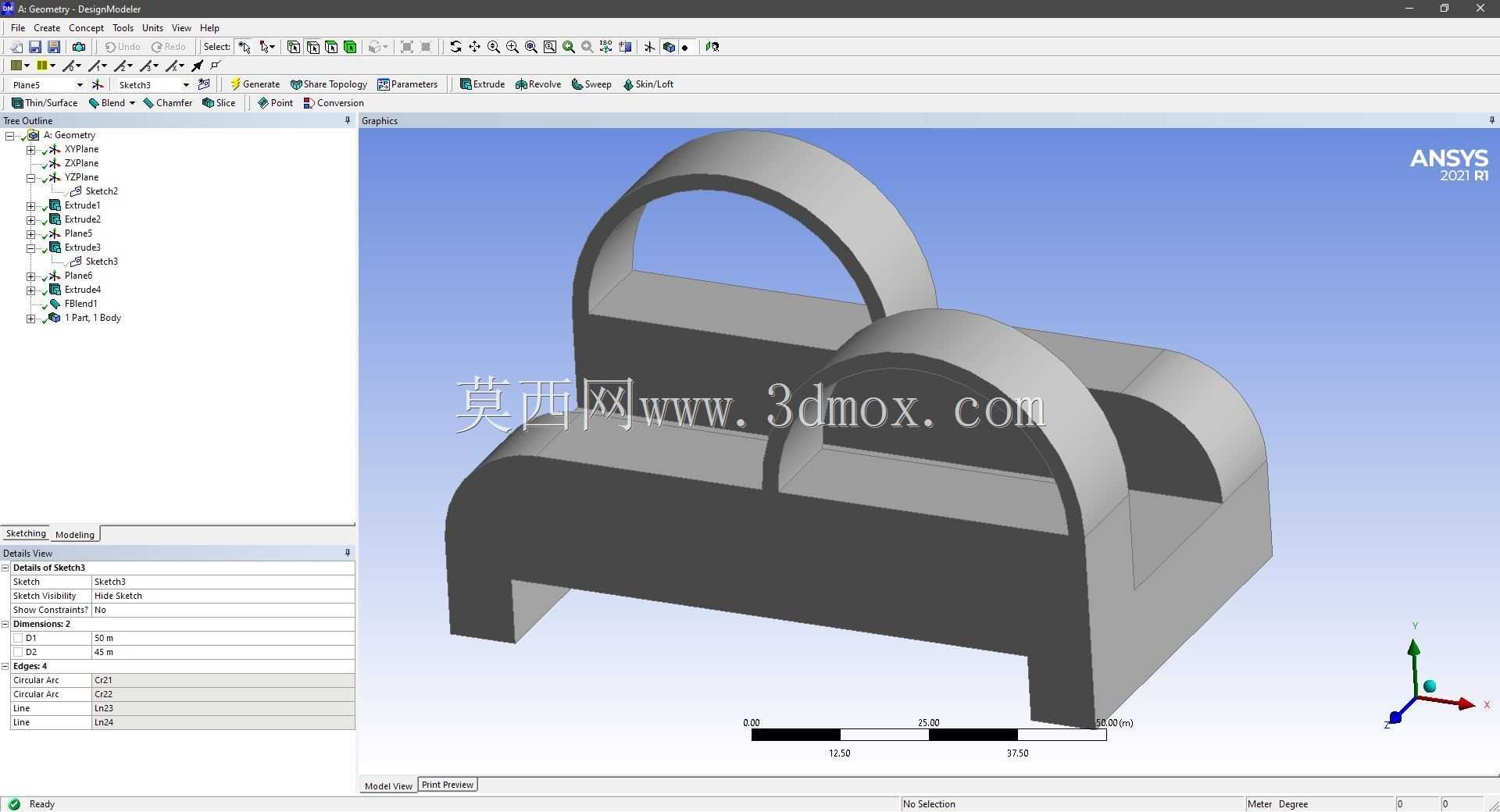The height and width of the screenshot is (812, 1500).
Task: Click the Save Project icon
Action: pyautogui.click(x=35, y=47)
